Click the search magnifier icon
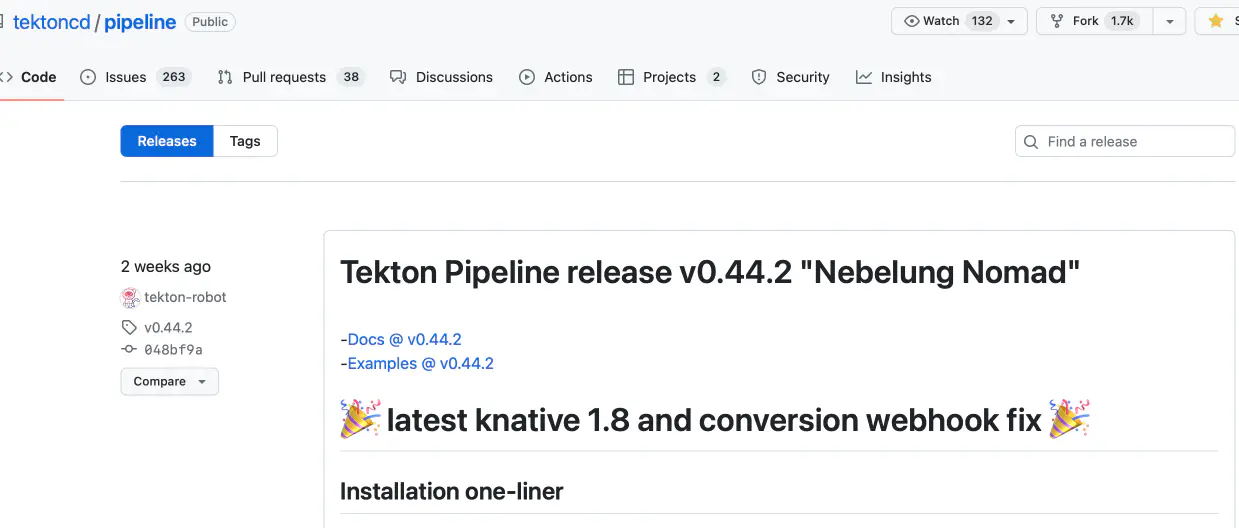The image size is (1239, 528). coord(1031,142)
